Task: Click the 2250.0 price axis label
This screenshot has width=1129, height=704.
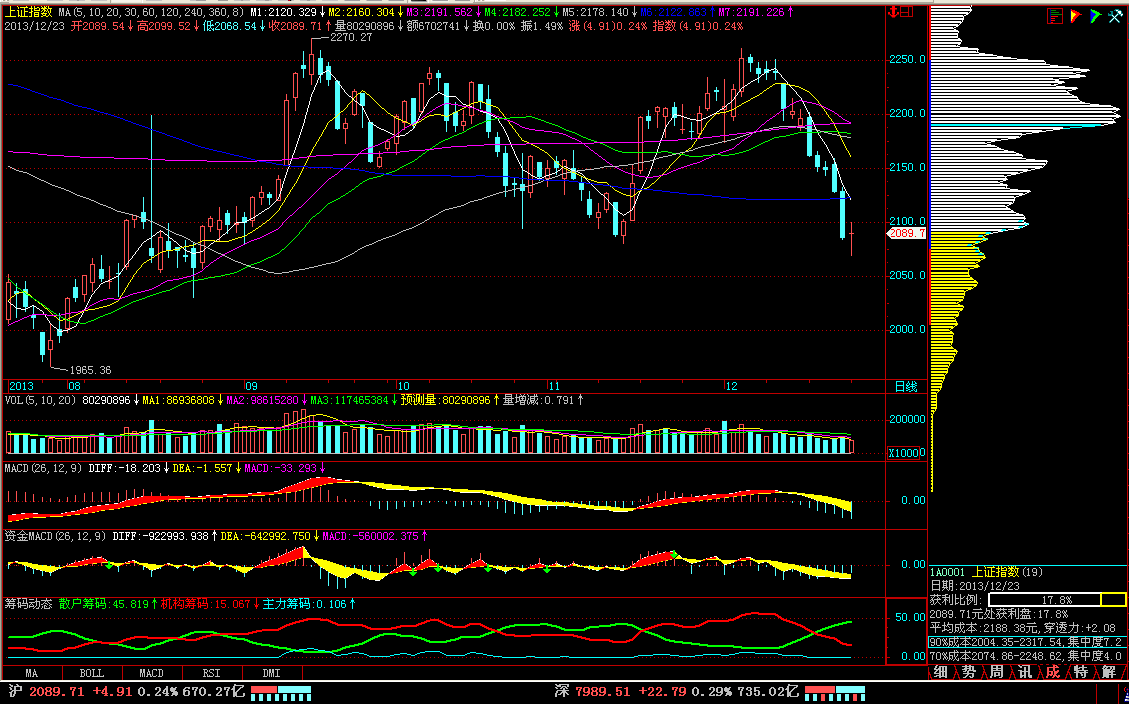Action: point(907,59)
